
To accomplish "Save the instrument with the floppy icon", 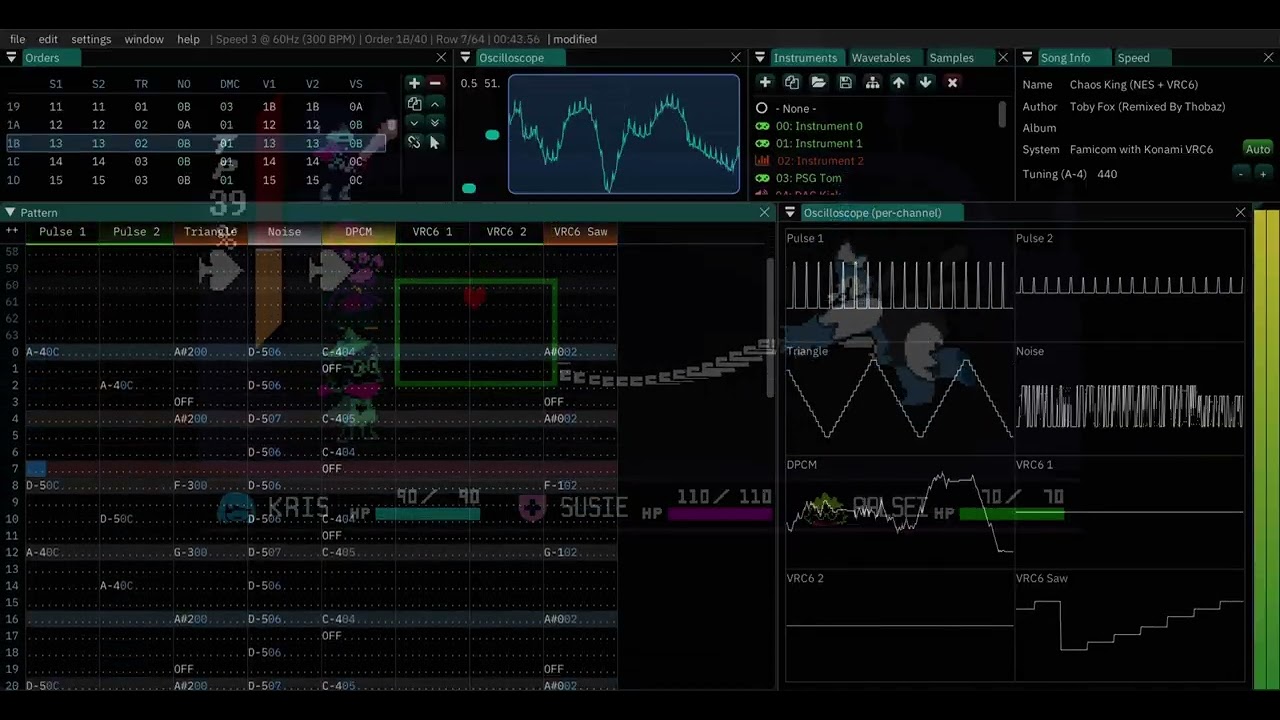I will (845, 83).
